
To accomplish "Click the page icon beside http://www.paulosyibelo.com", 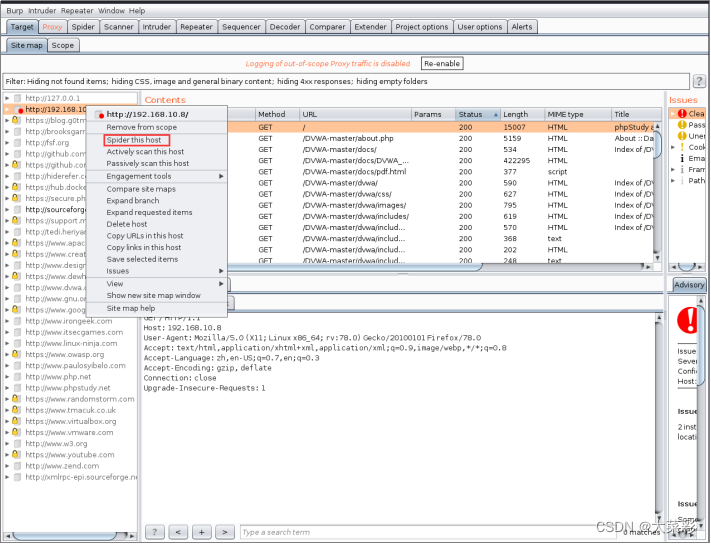I will click(x=17, y=365).
